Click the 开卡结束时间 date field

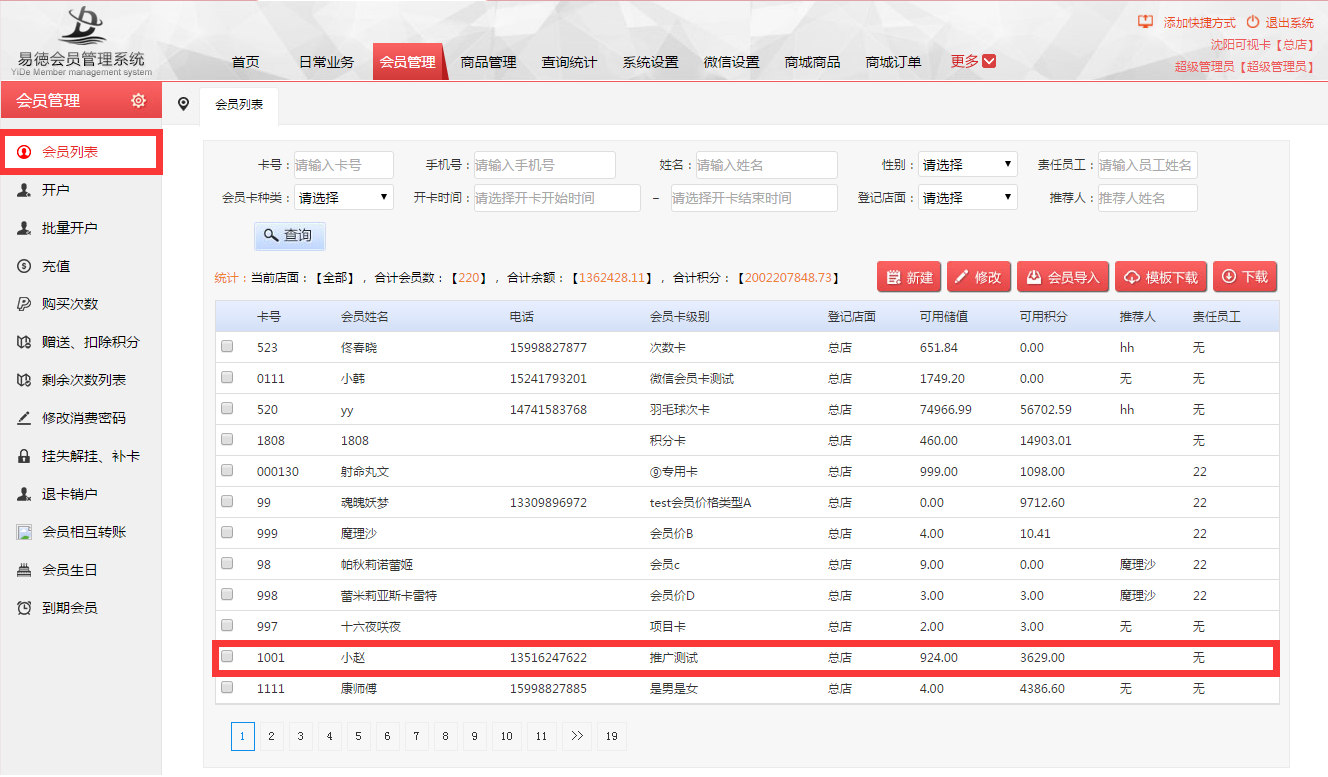(754, 198)
